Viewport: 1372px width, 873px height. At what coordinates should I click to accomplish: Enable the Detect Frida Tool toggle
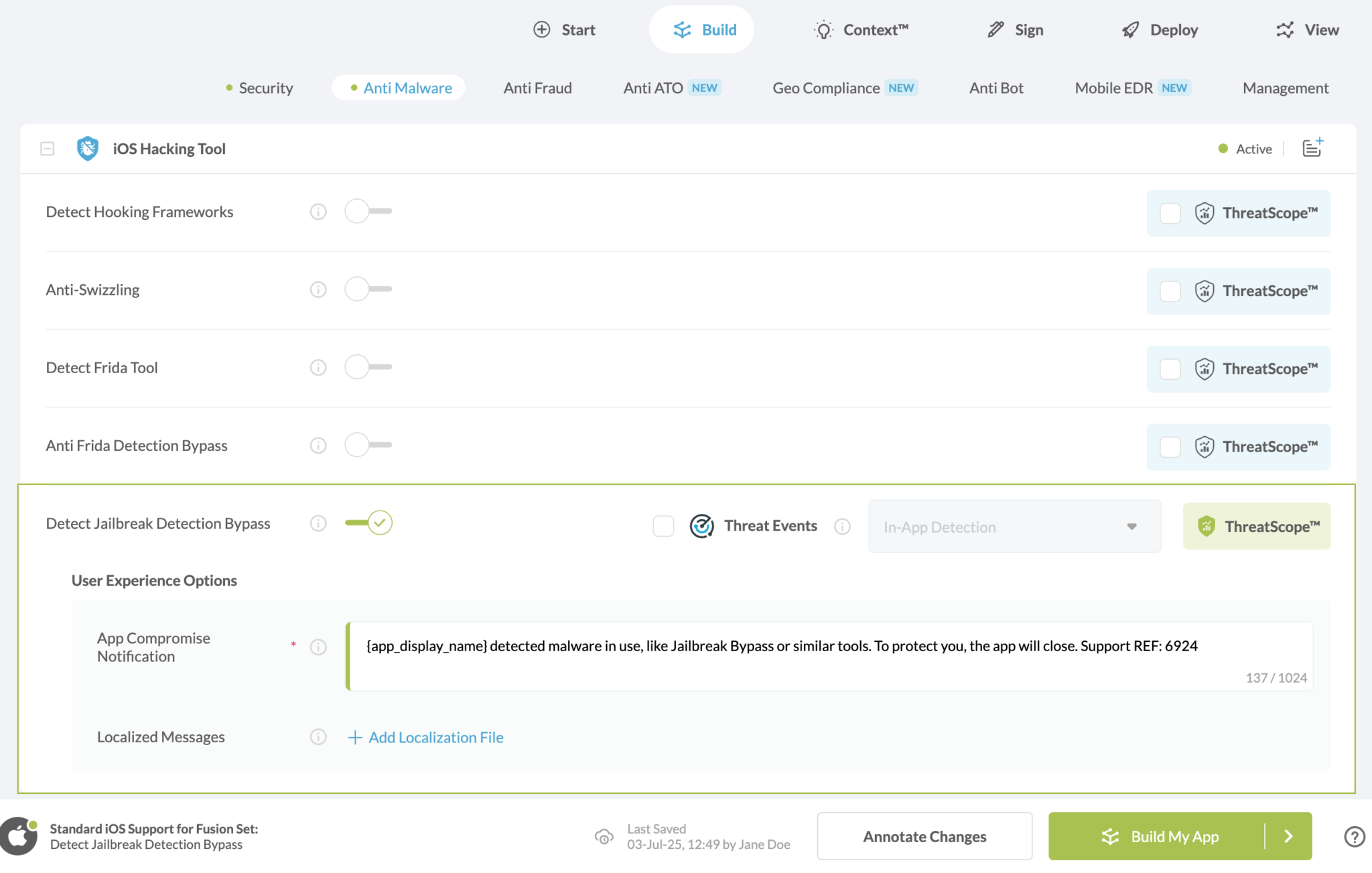368,367
